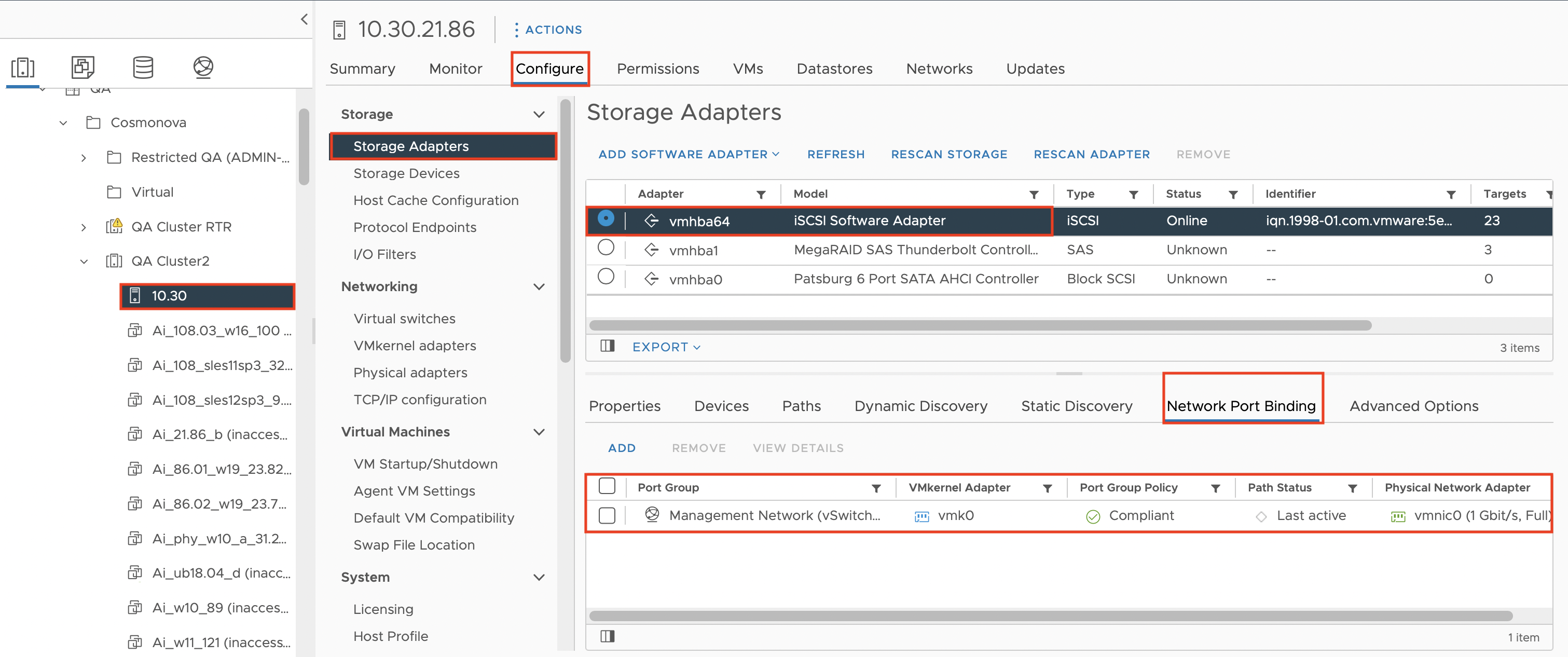
Task: Collapse the Networking section in Configure menu
Action: (x=539, y=287)
